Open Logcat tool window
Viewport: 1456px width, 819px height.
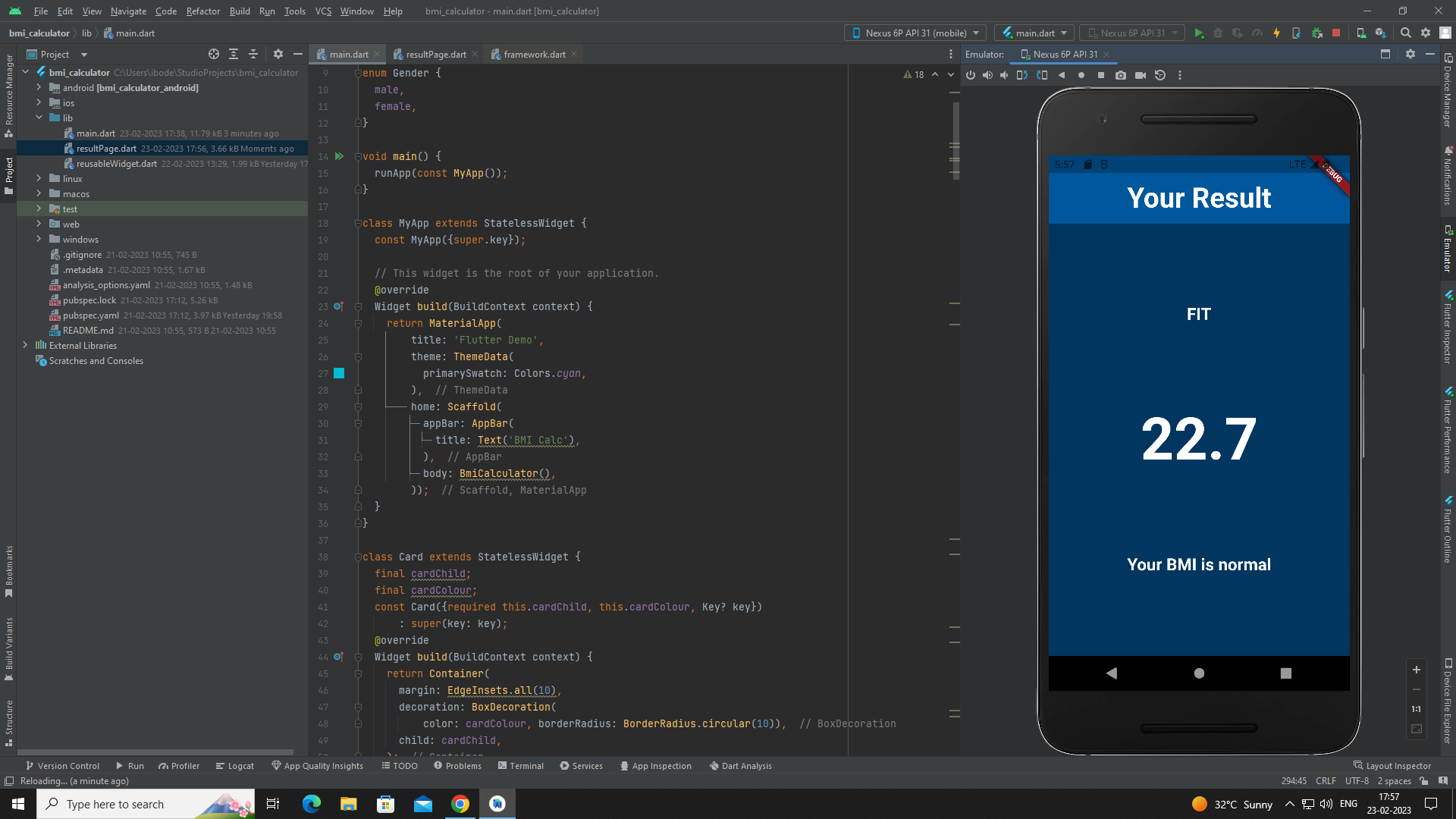[x=235, y=766]
